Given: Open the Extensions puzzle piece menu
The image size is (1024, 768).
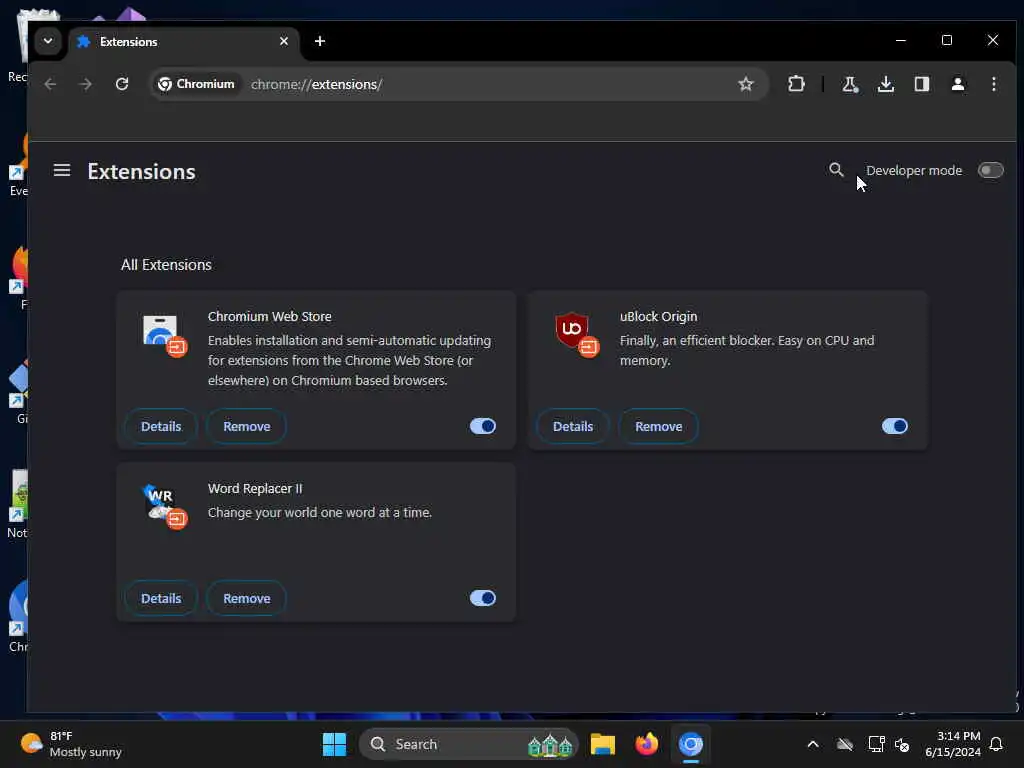Looking at the screenshot, I should pyautogui.click(x=796, y=84).
